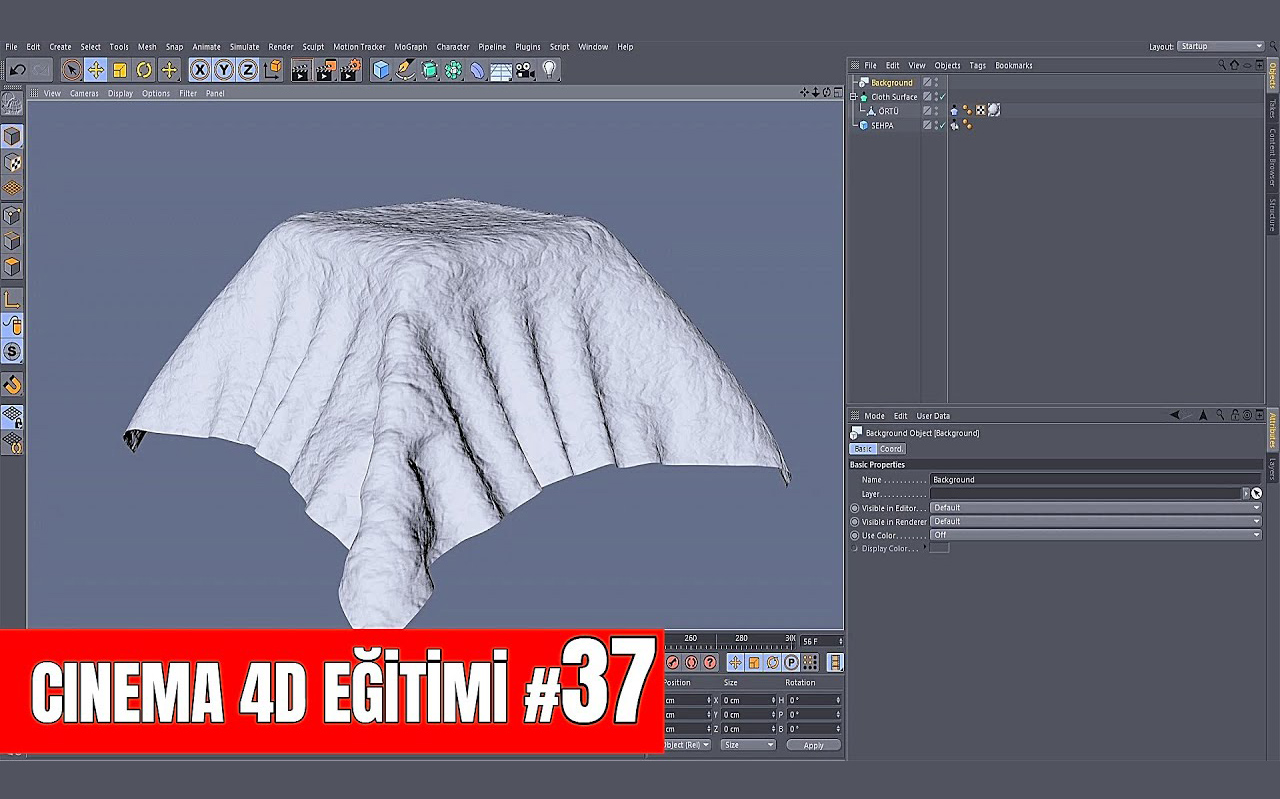The height and width of the screenshot is (799, 1280).
Task: Open Visible in Renderer dropdown
Action: coord(1096,521)
